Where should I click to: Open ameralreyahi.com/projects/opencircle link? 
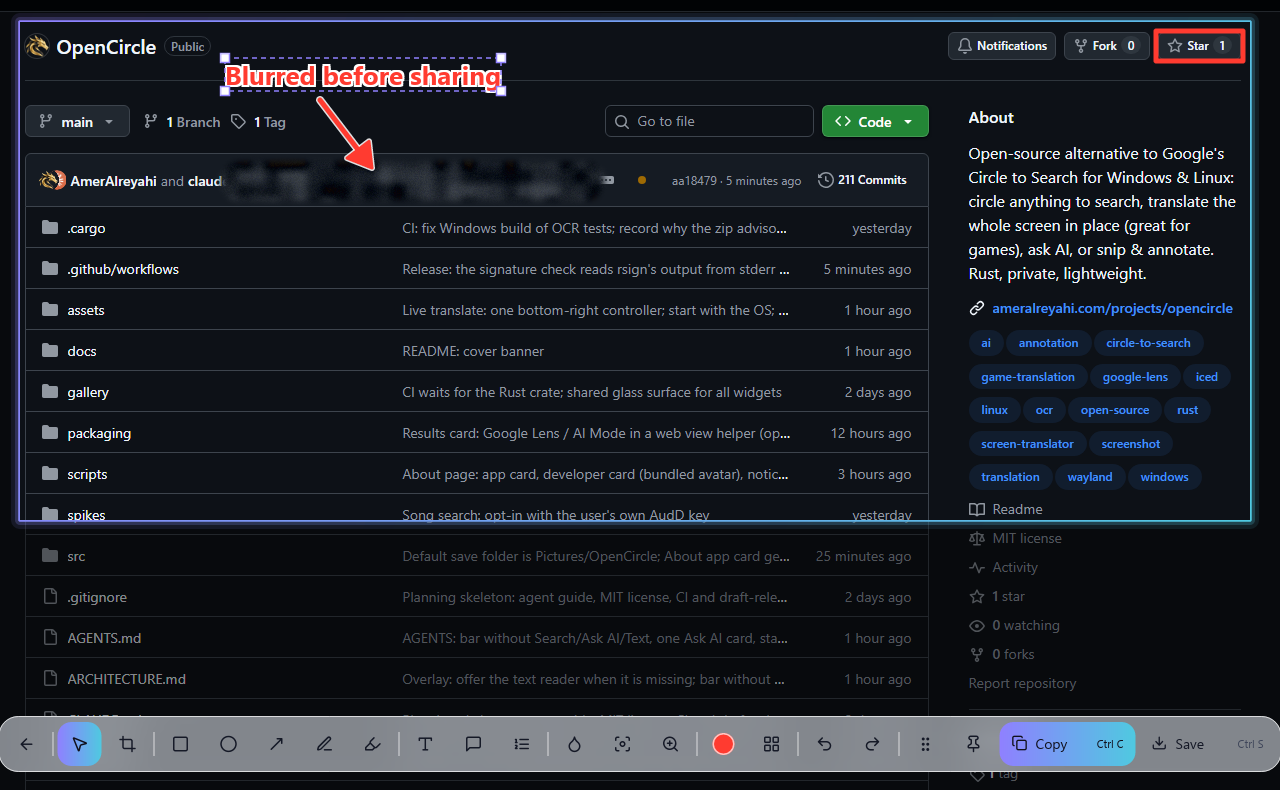pyautogui.click(x=1112, y=308)
